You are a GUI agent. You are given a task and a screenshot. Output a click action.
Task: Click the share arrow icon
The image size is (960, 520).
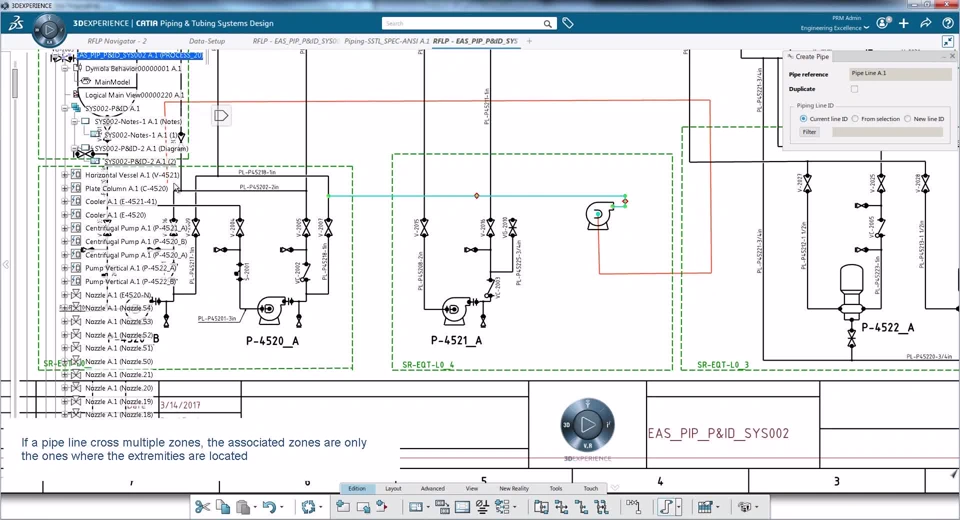[926, 23]
